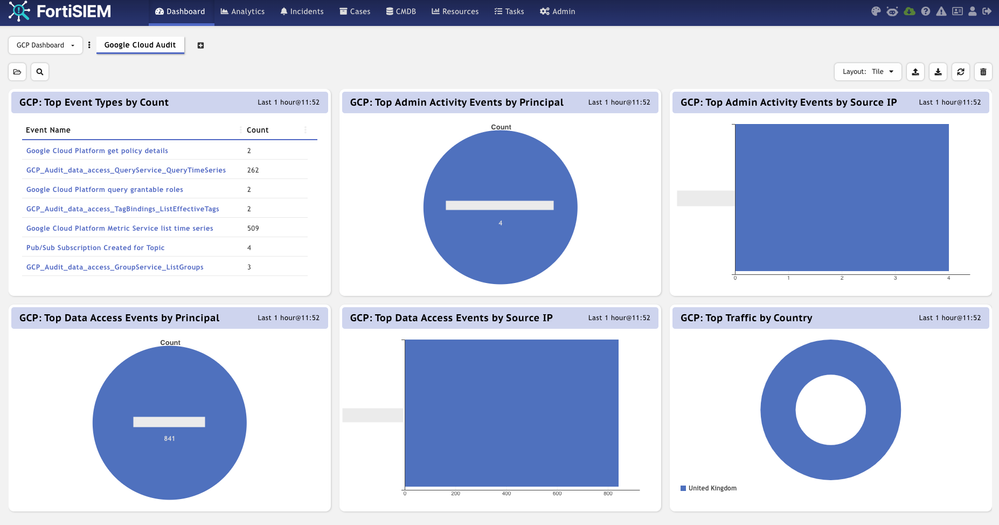Open the theme palette icon
999x525 pixels.
point(875,11)
